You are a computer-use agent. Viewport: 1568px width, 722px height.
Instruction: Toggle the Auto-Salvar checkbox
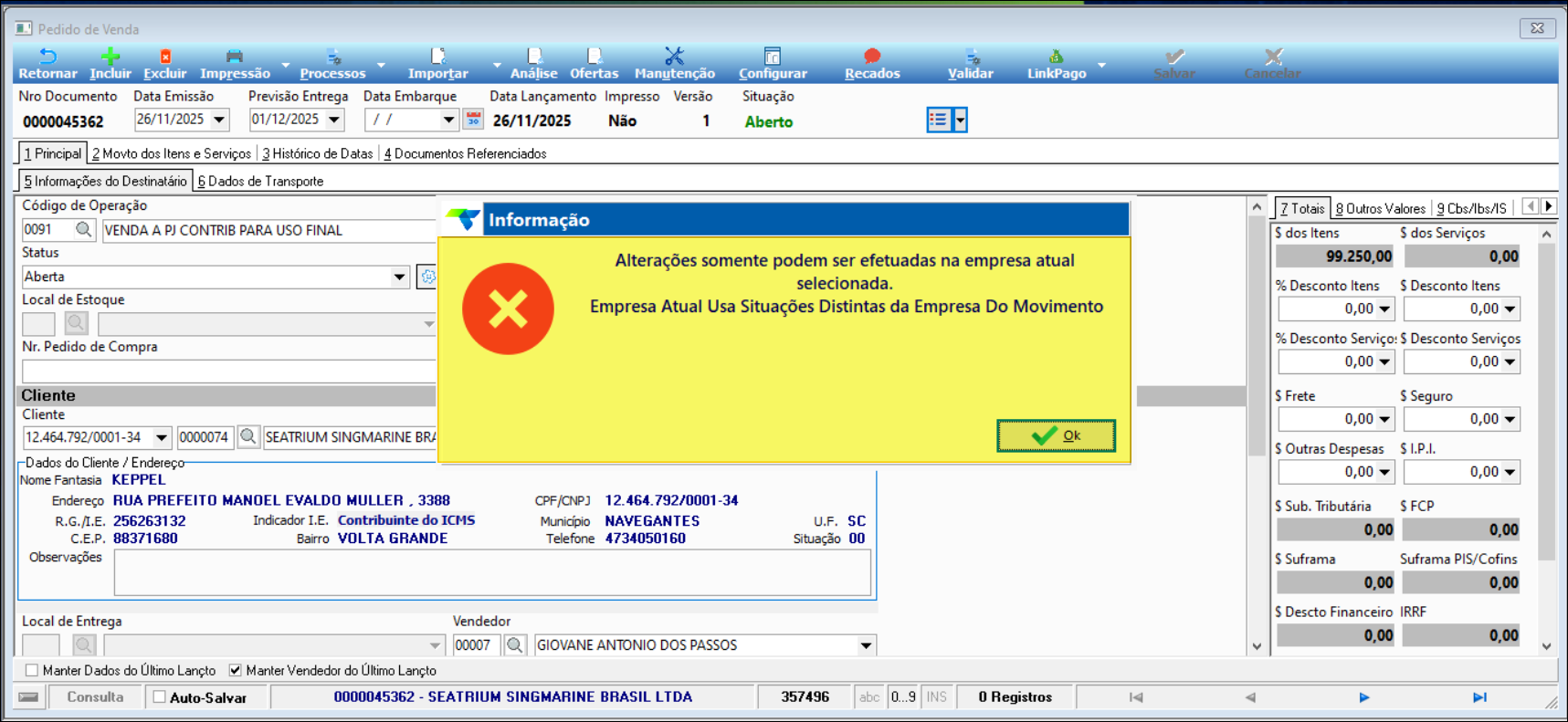(x=160, y=697)
